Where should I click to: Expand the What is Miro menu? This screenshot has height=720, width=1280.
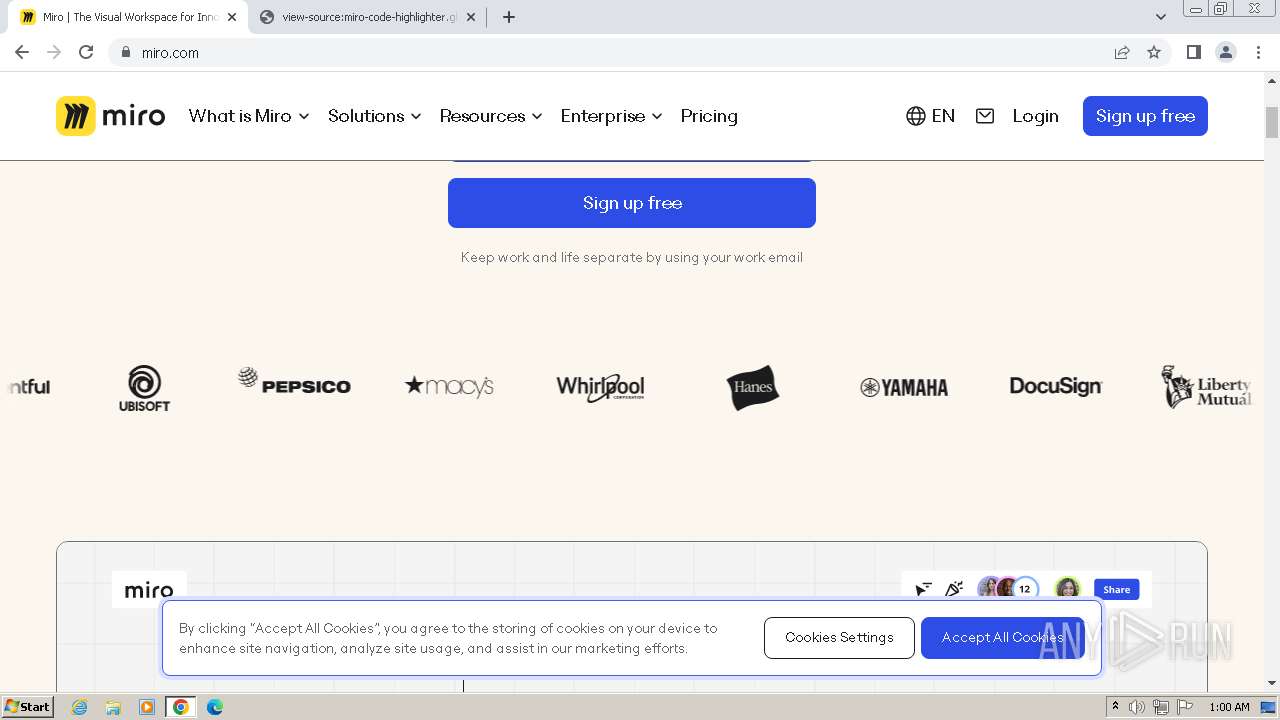click(x=249, y=116)
